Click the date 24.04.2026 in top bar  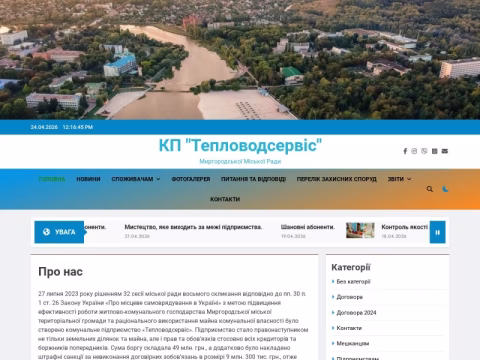pos(44,127)
